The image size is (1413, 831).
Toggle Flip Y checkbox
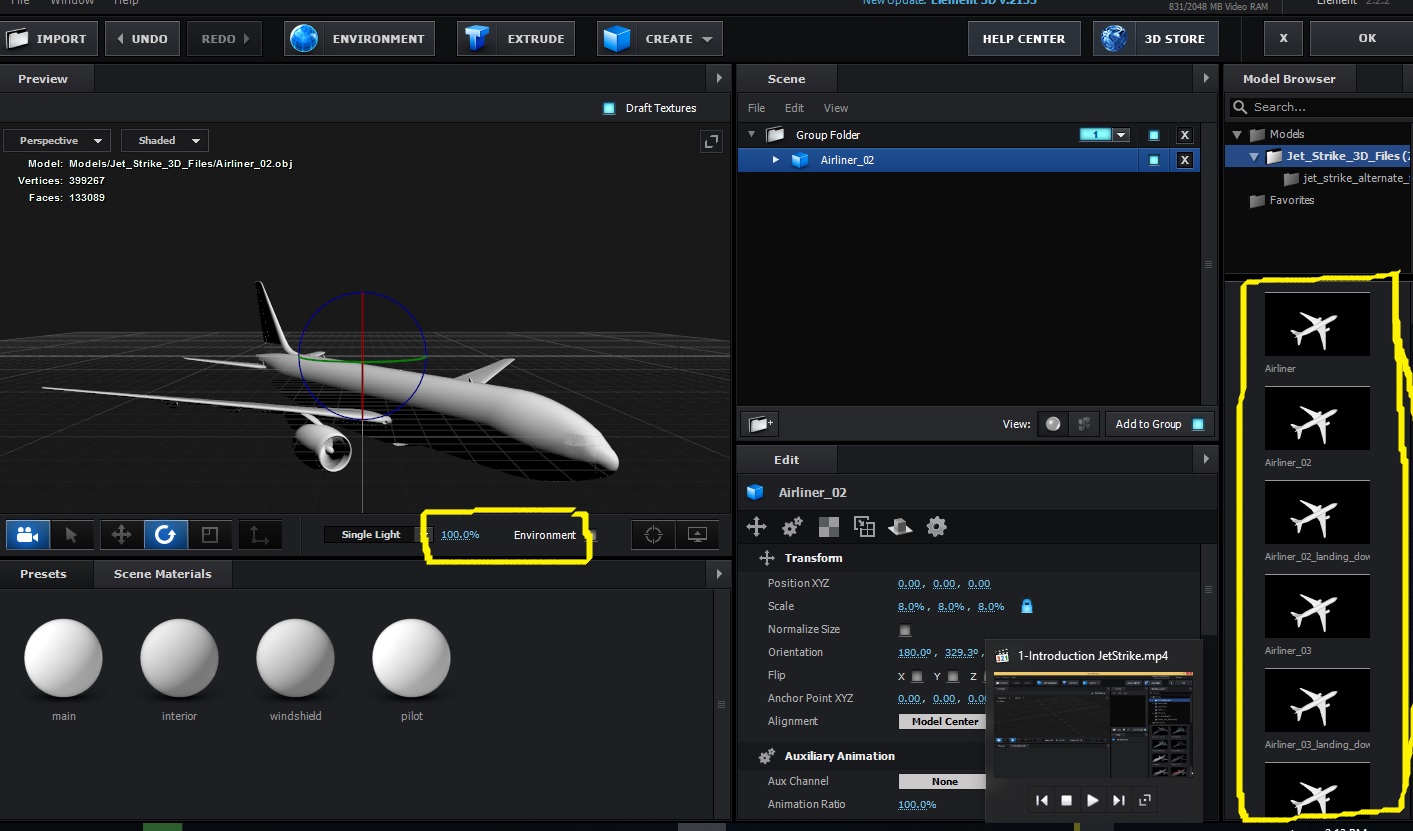click(x=953, y=677)
